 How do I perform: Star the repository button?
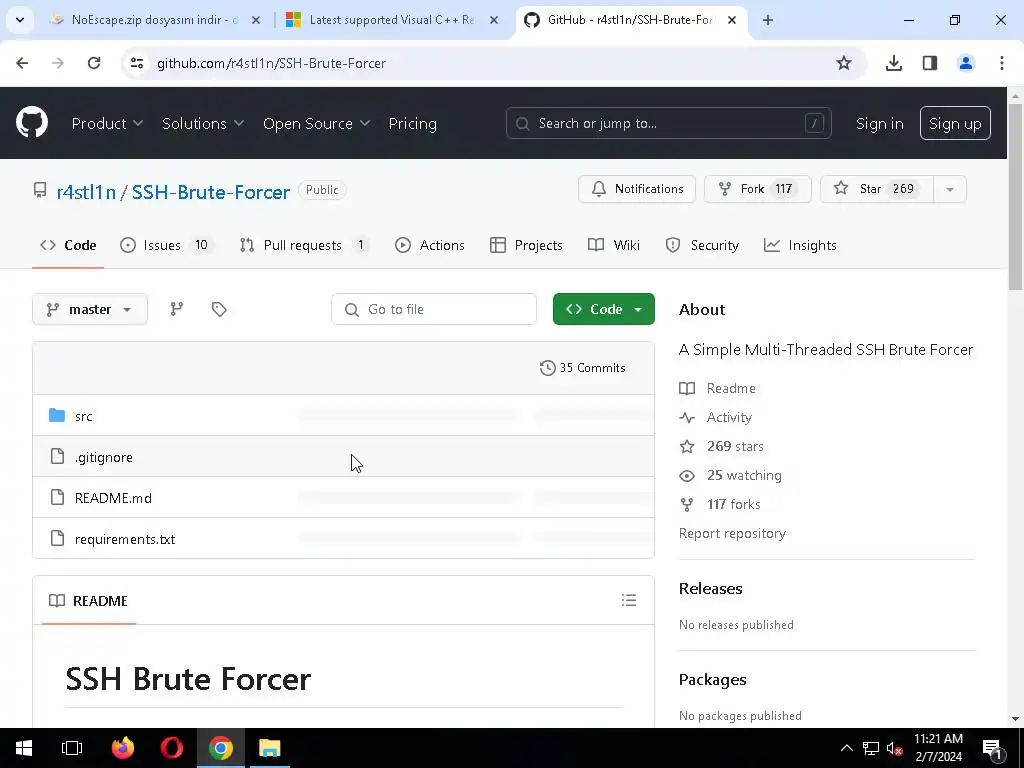(876, 189)
